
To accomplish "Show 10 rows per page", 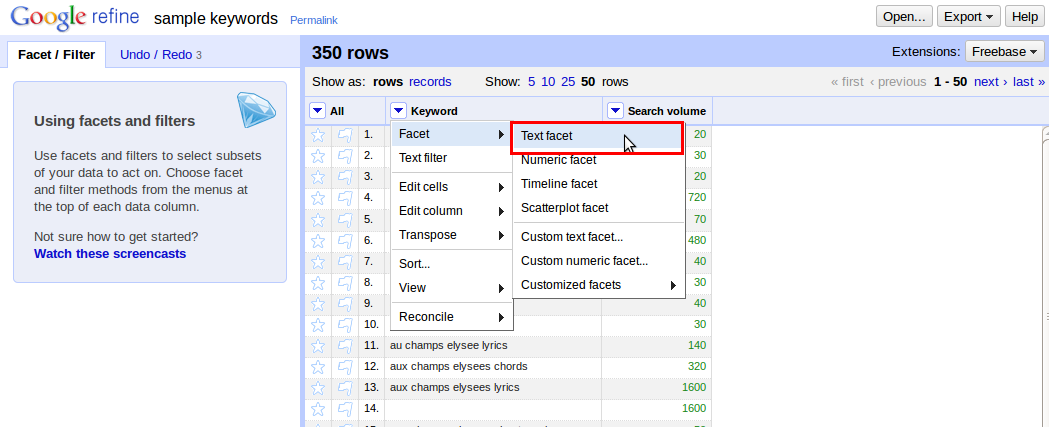I will (548, 82).
